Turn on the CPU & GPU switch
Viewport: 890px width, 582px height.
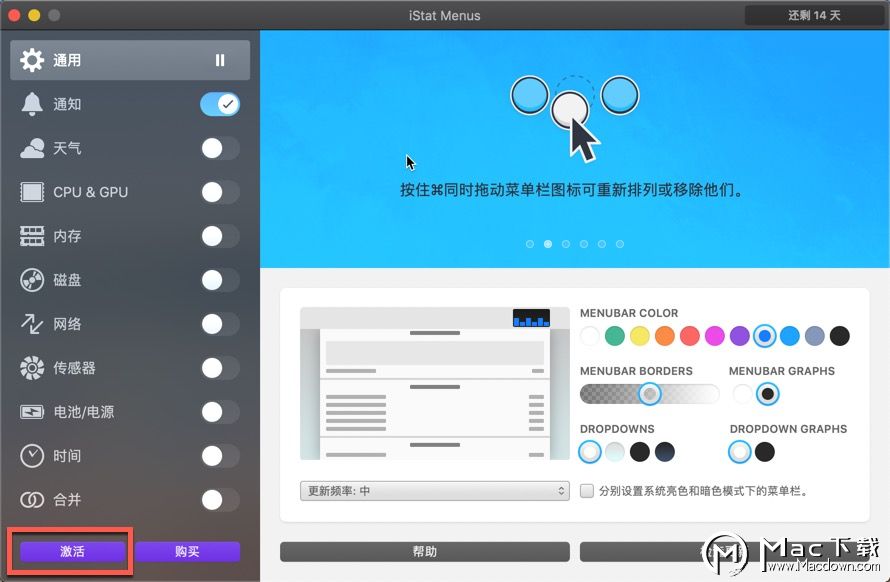click(x=220, y=192)
